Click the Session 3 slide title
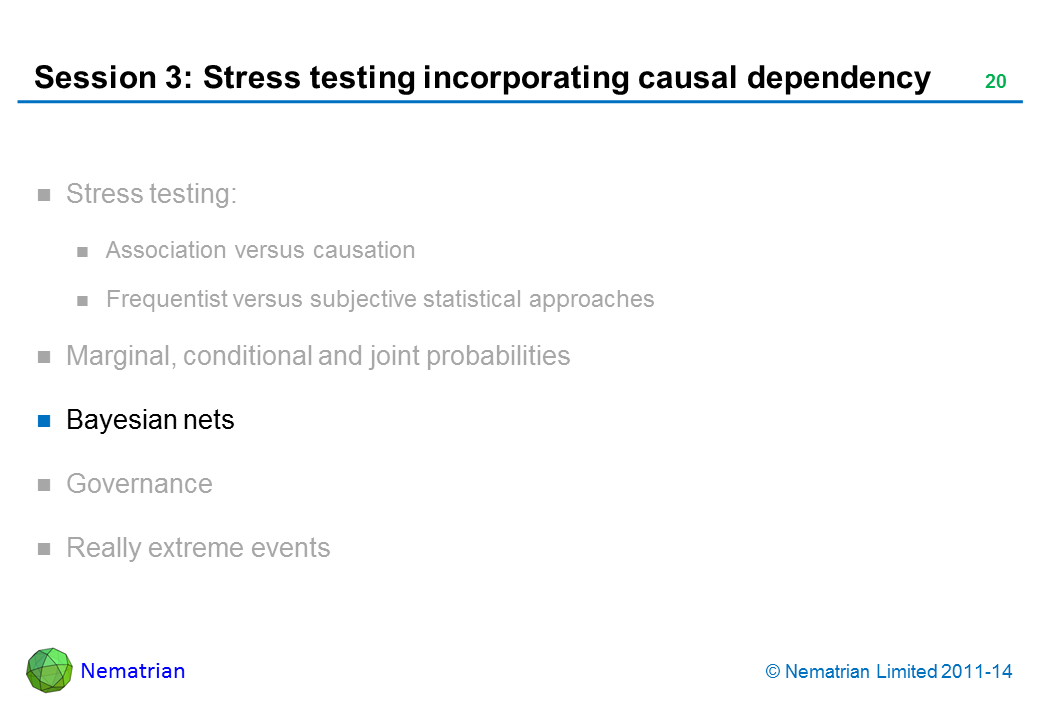This screenshot has height=720, width=1040. tap(482, 78)
